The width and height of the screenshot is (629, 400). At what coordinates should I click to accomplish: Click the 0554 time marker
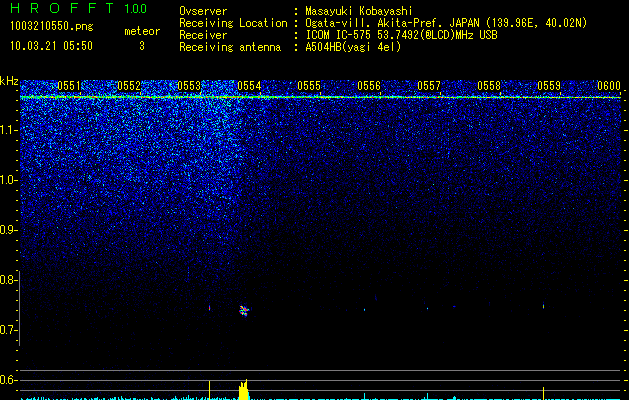(x=249, y=86)
